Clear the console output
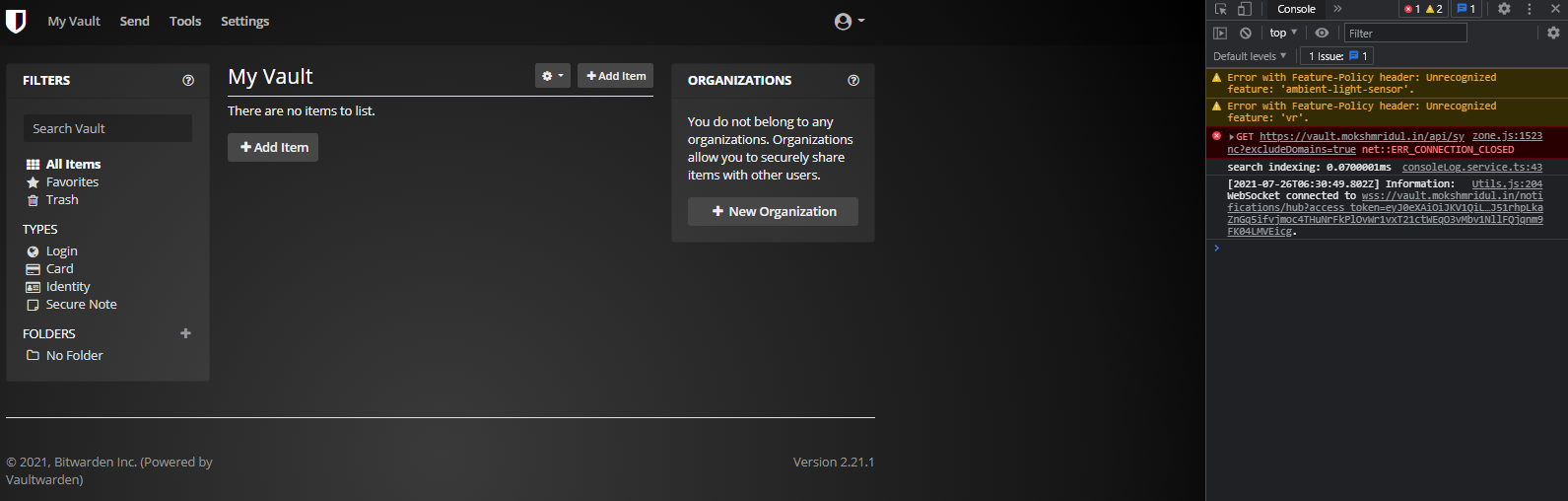Image resolution: width=1568 pixels, height=501 pixels. pos(1246,33)
